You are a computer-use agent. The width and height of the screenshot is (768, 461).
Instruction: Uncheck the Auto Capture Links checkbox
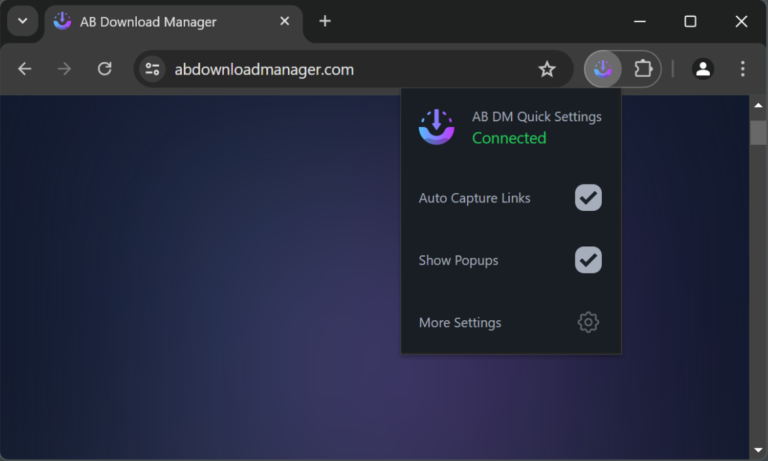(588, 197)
